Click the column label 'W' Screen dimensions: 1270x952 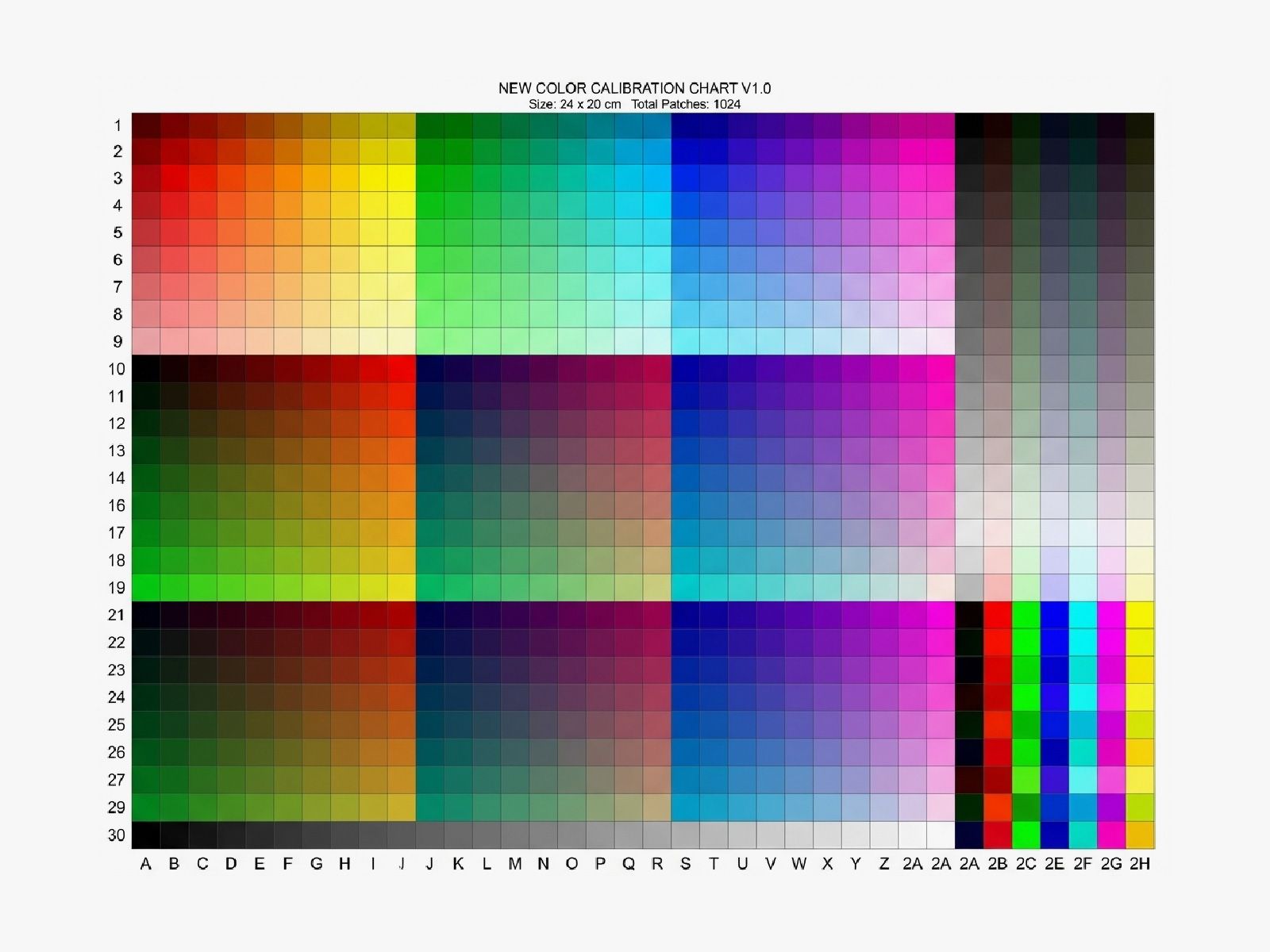(799, 864)
